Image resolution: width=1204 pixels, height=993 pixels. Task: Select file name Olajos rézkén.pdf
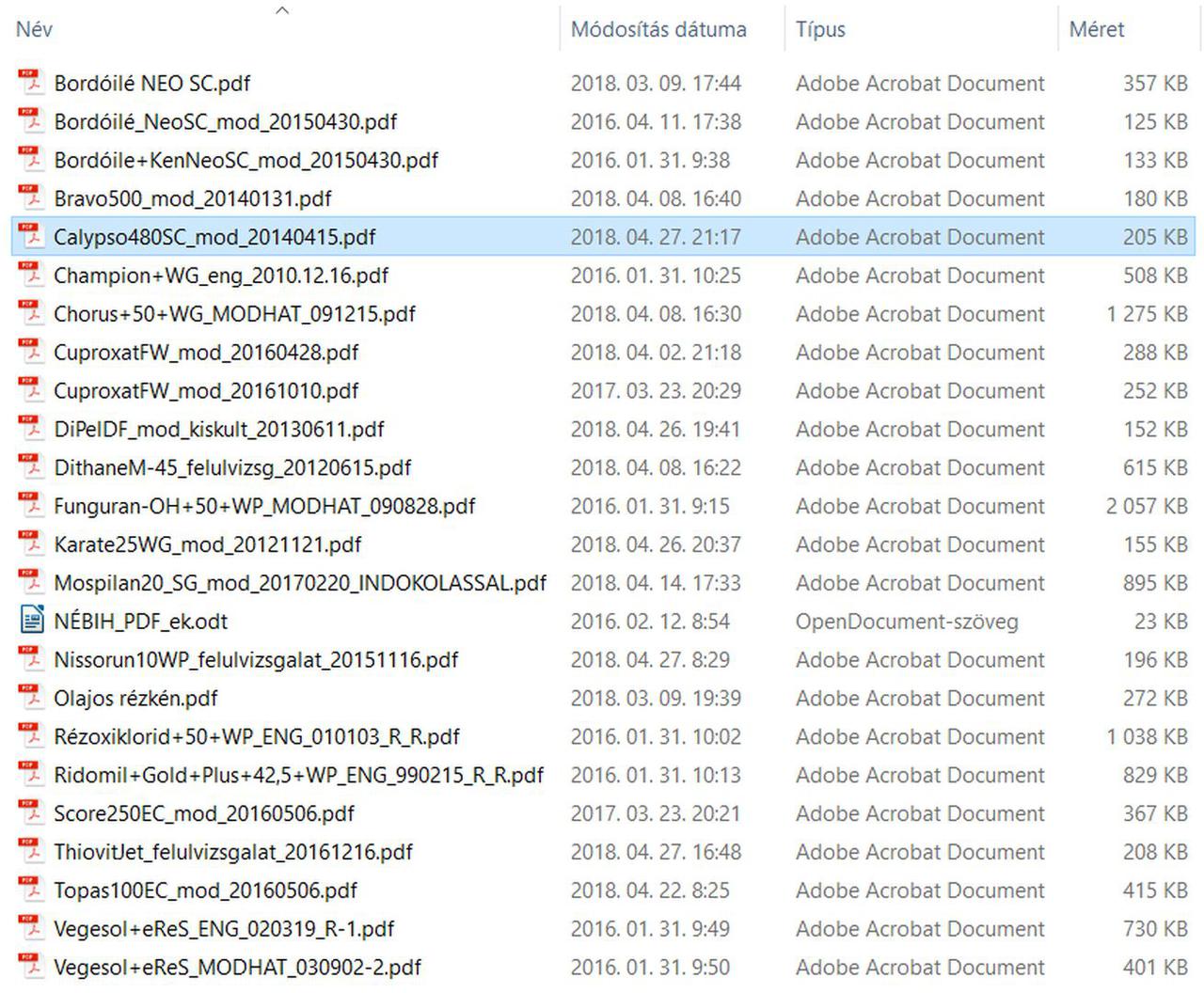135,700
